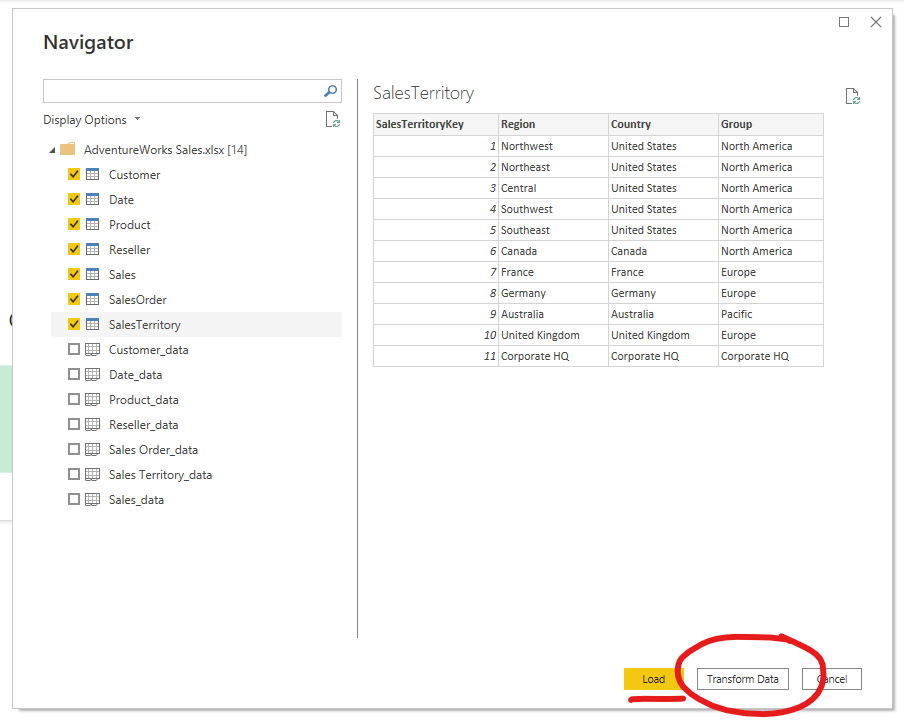
Task: Click the Product table icon
Action: pyautogui.click(x=92, y=225)
